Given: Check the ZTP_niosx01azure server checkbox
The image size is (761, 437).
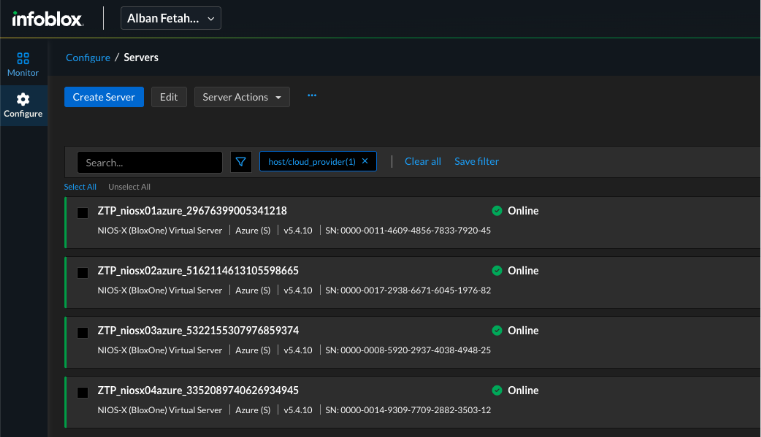Looking at the screenshot, I should click(x=83, y=213).
